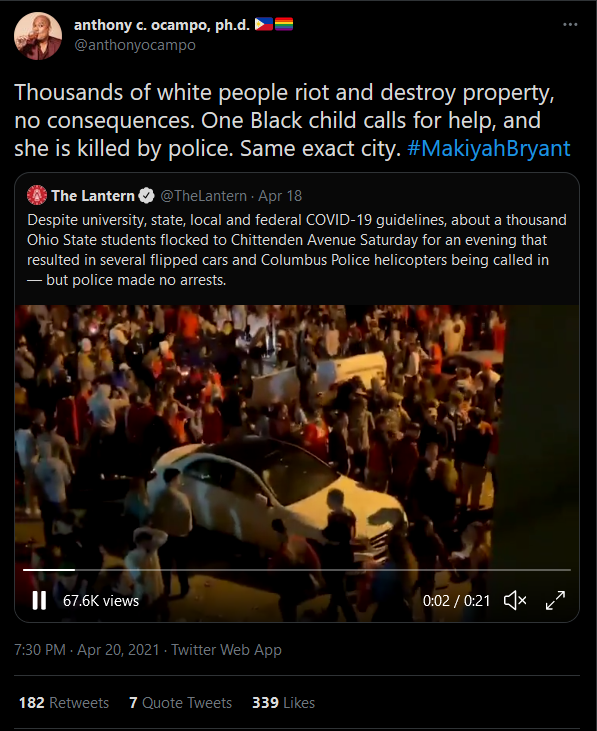Unmute the video using the speaker icon
Image resolution: width=597 pixels, height=731 pixels.
[515, 600]
